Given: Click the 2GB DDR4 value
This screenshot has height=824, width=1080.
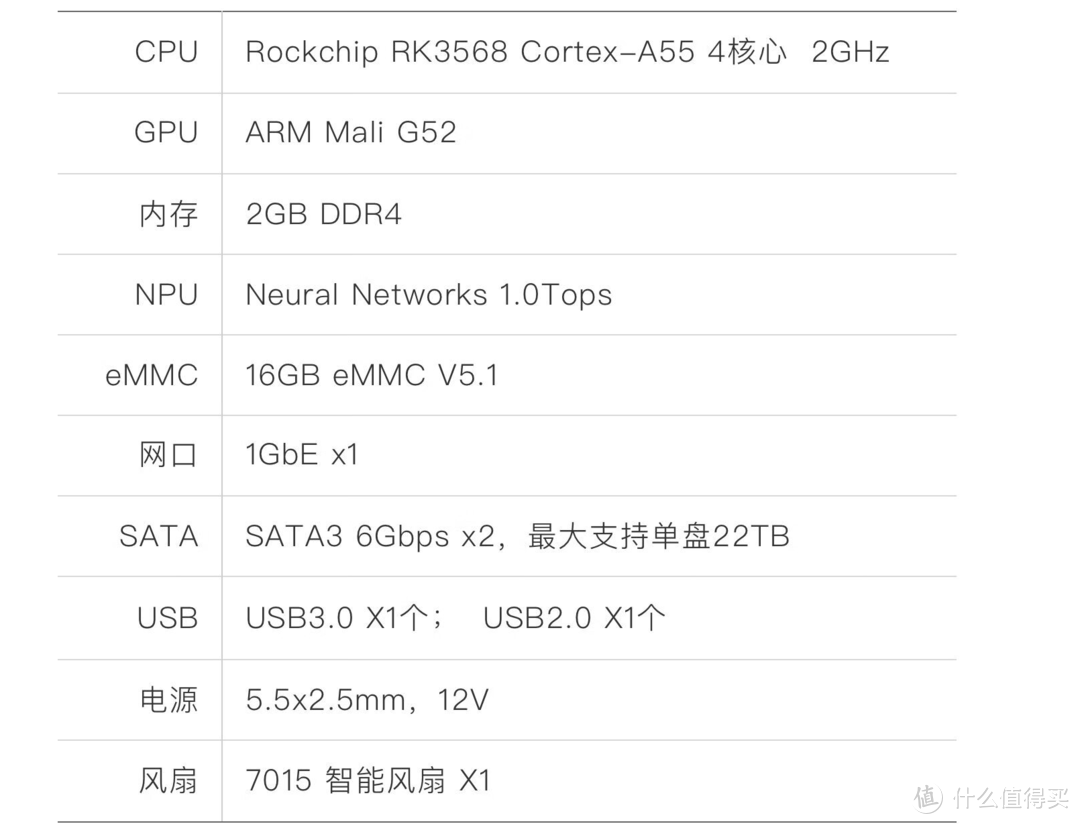Looking at the screenshot, I should 323,214.
